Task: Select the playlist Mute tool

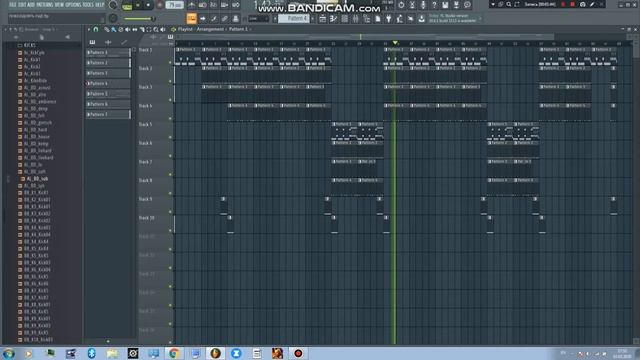Action: click(128, 29)
